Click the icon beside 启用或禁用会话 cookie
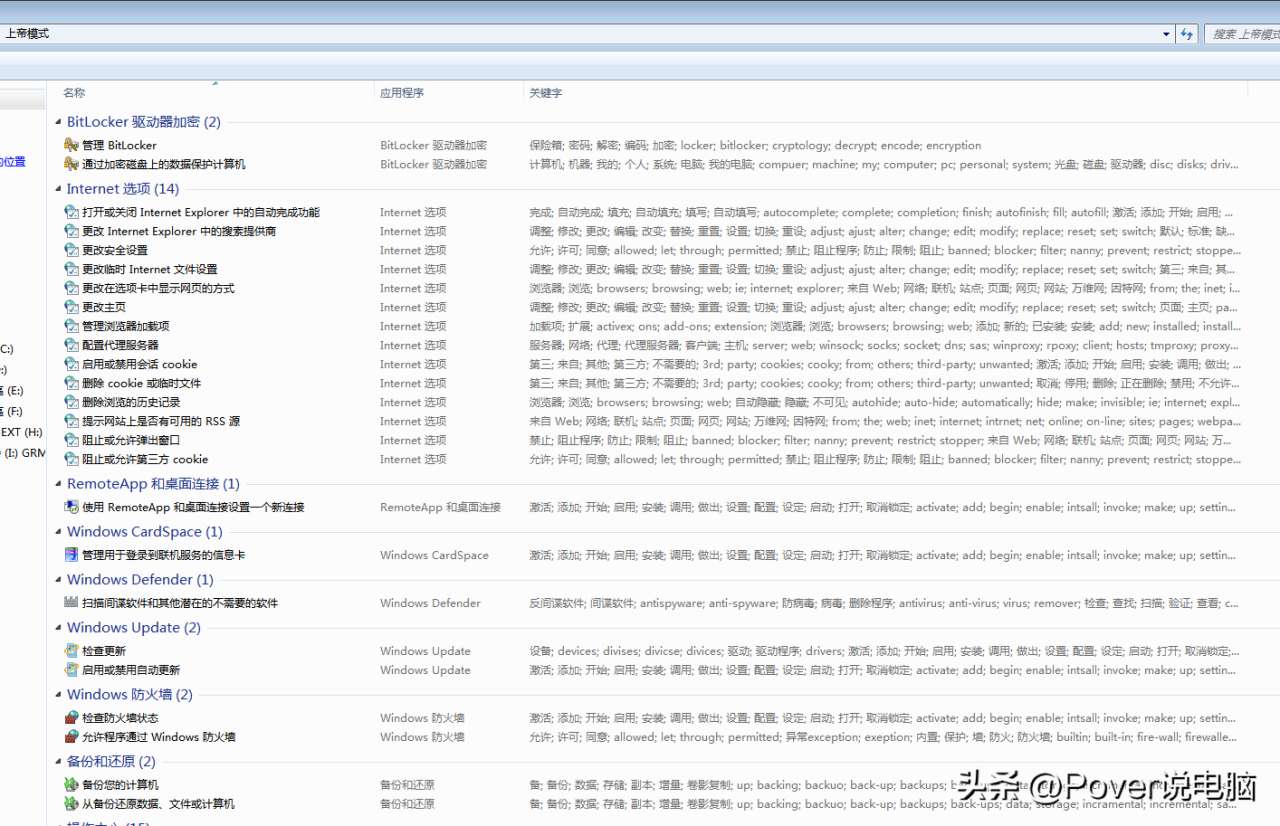This screenshot has height=826, width=1280. click(x=71, y=364)
